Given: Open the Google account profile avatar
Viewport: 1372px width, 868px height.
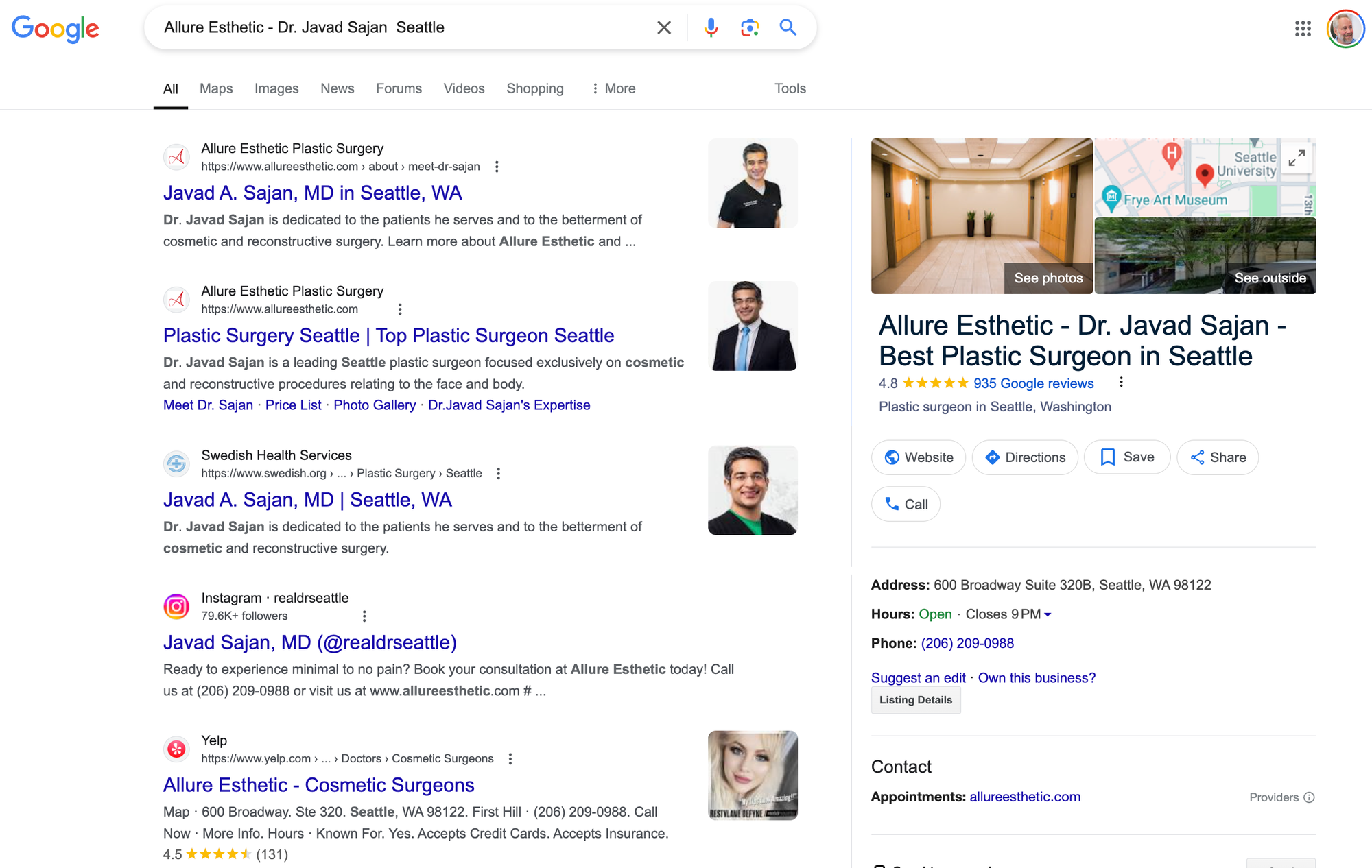Looking at the screenshot, I should coord(1345,29).
